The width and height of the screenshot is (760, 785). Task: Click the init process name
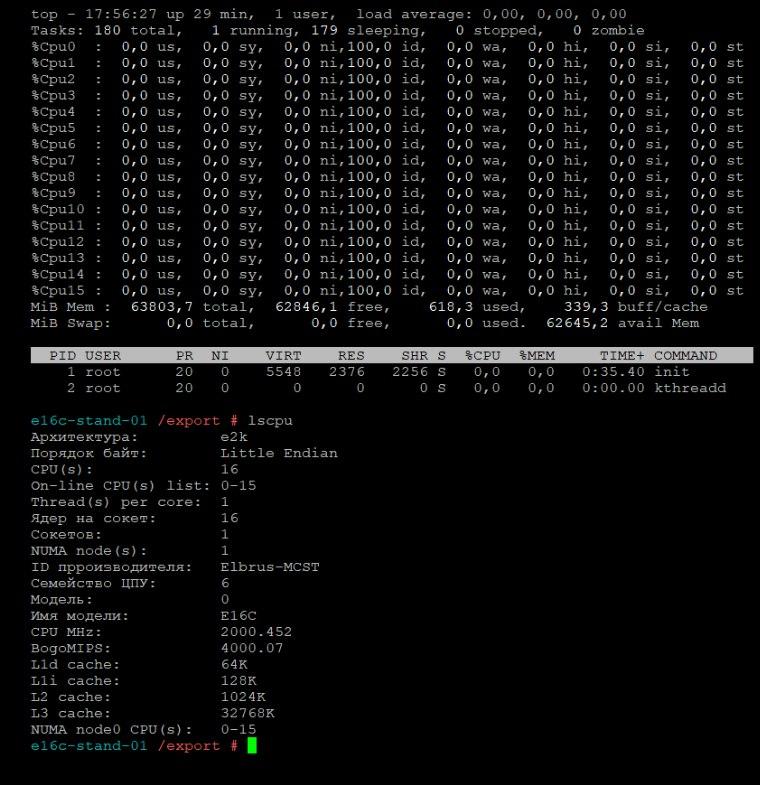click(672, 372)
